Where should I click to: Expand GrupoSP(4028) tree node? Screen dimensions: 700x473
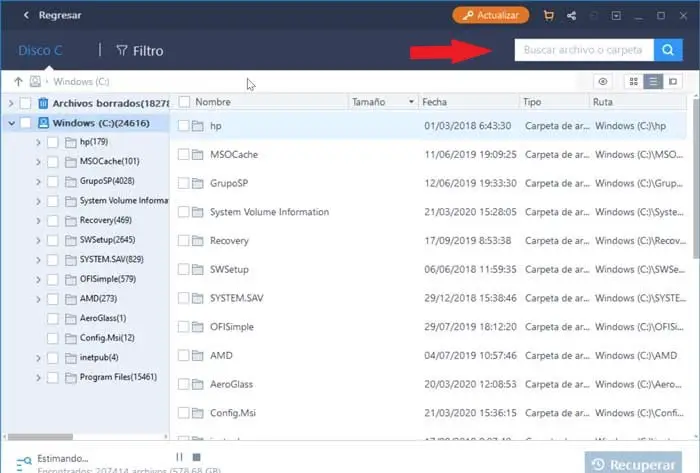pyautogui.click(x=38, y=182)
